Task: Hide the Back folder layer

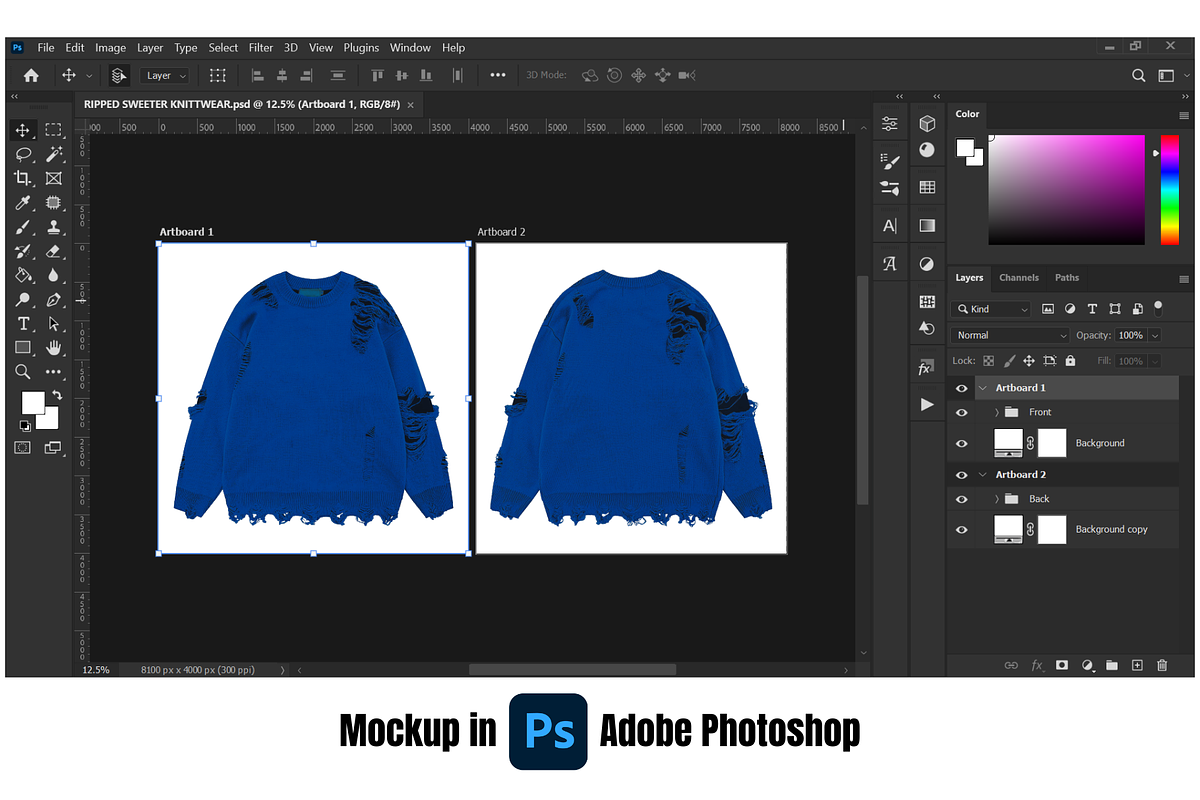Action: pyautogui.click(x=962, y=499)
